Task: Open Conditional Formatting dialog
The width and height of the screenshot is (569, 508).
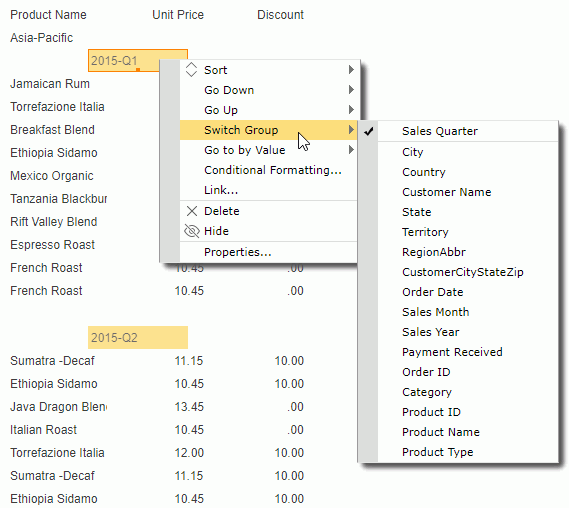Action: (268, 170)
